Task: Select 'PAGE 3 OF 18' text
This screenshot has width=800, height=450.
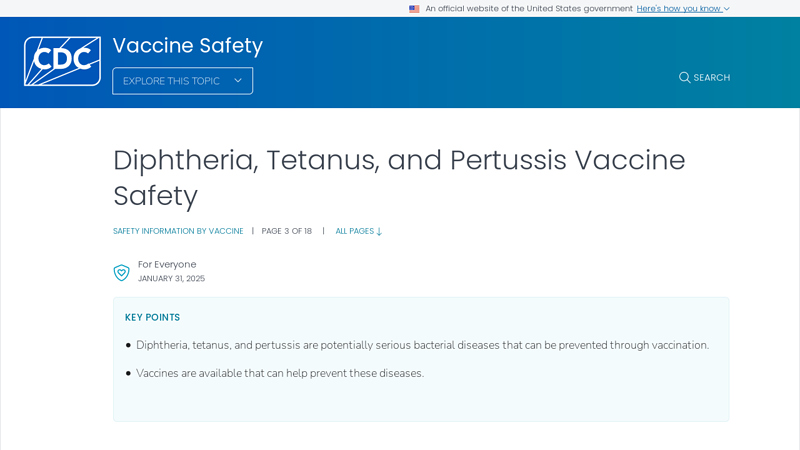Action: pos(287,231)
